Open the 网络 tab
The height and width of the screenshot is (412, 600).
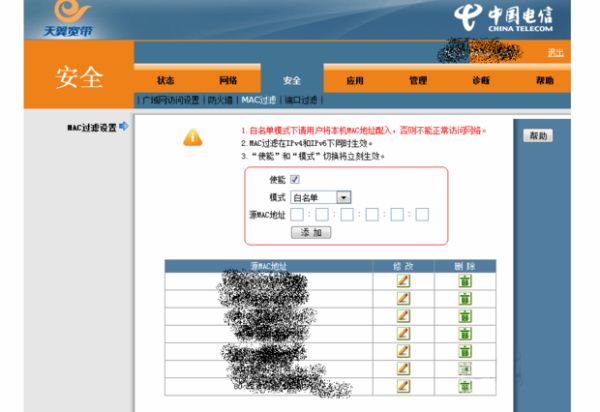point(228,80)
